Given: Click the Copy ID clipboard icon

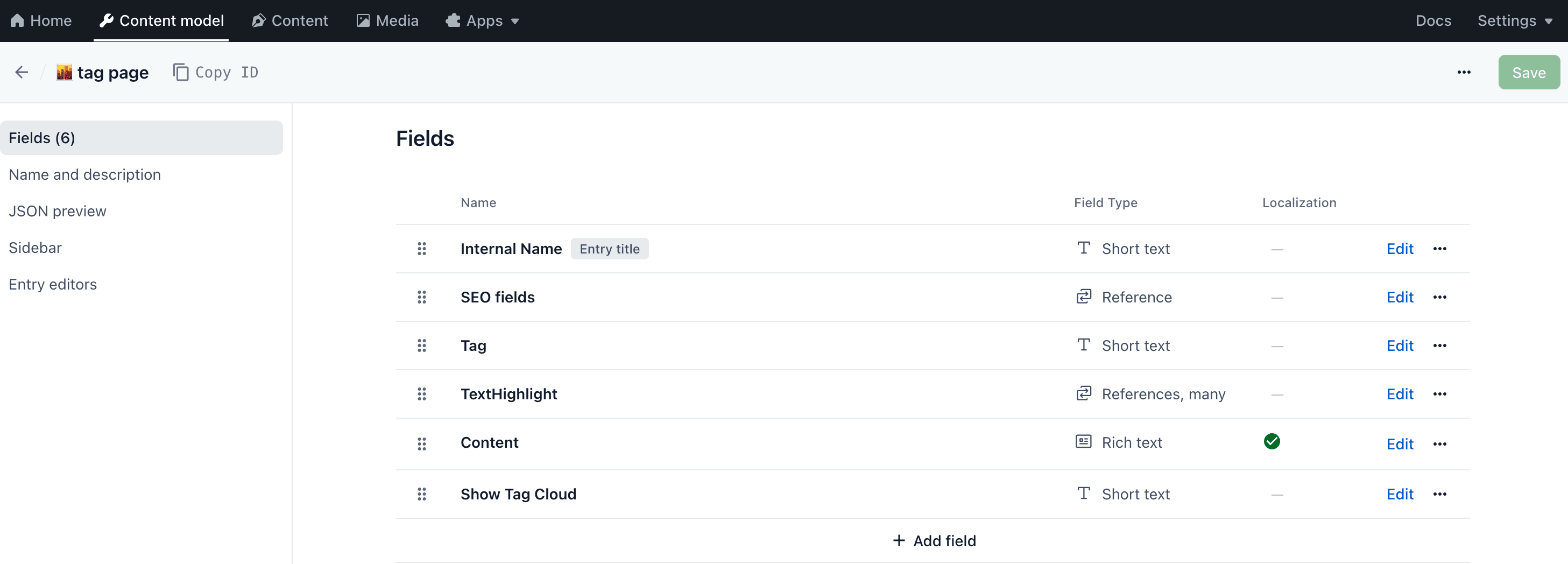Looking at the screenshot, I should pos(181,73).
